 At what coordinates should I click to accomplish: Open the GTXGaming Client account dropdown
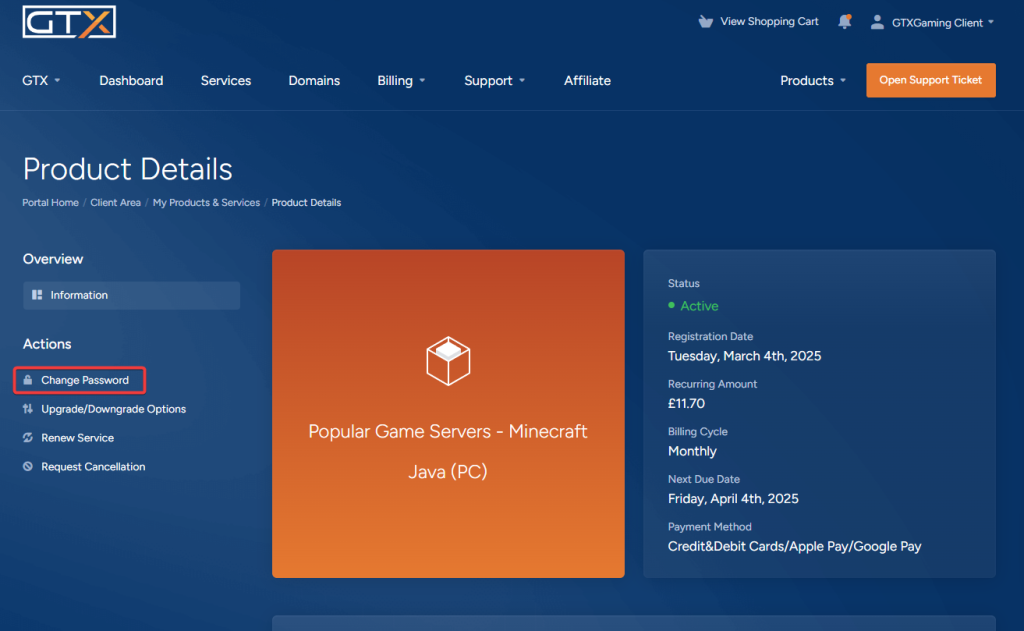(x=933, y=22)
